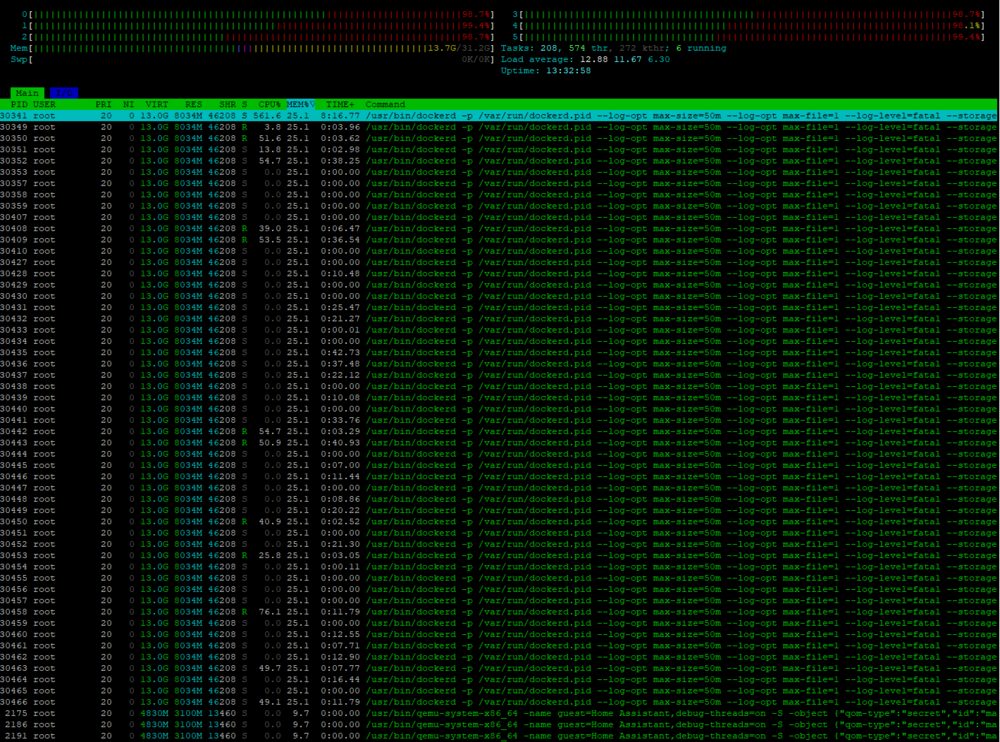Screen dimensions: 1000x742
Task: Select qemu process row with PID 2175
Action: coord(499,713)
